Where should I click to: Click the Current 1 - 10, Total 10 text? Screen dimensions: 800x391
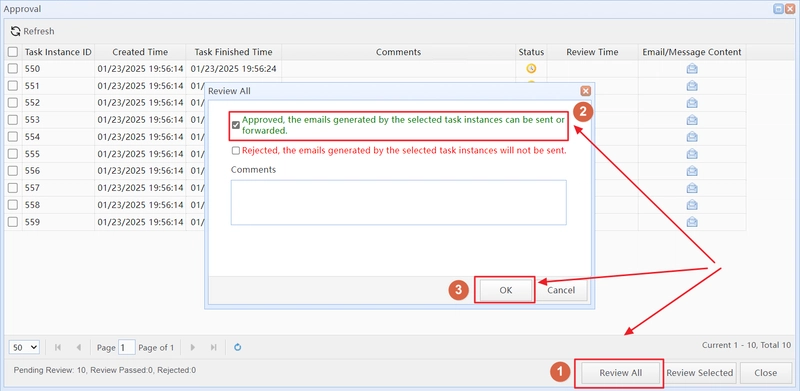(746, 345)
